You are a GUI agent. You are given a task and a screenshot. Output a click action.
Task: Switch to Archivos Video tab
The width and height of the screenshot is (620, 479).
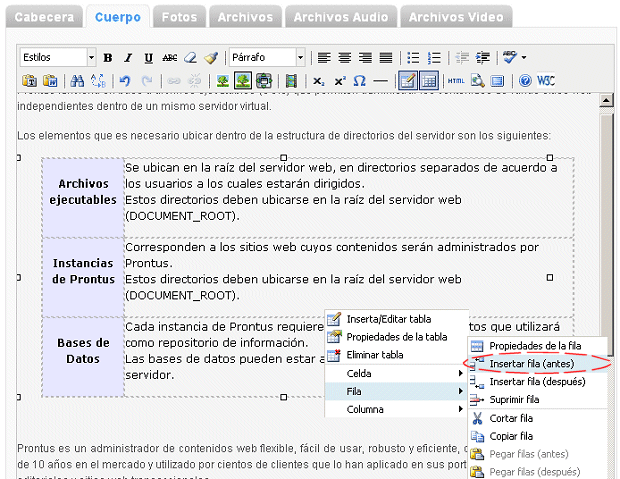click(x=456, y=17)
